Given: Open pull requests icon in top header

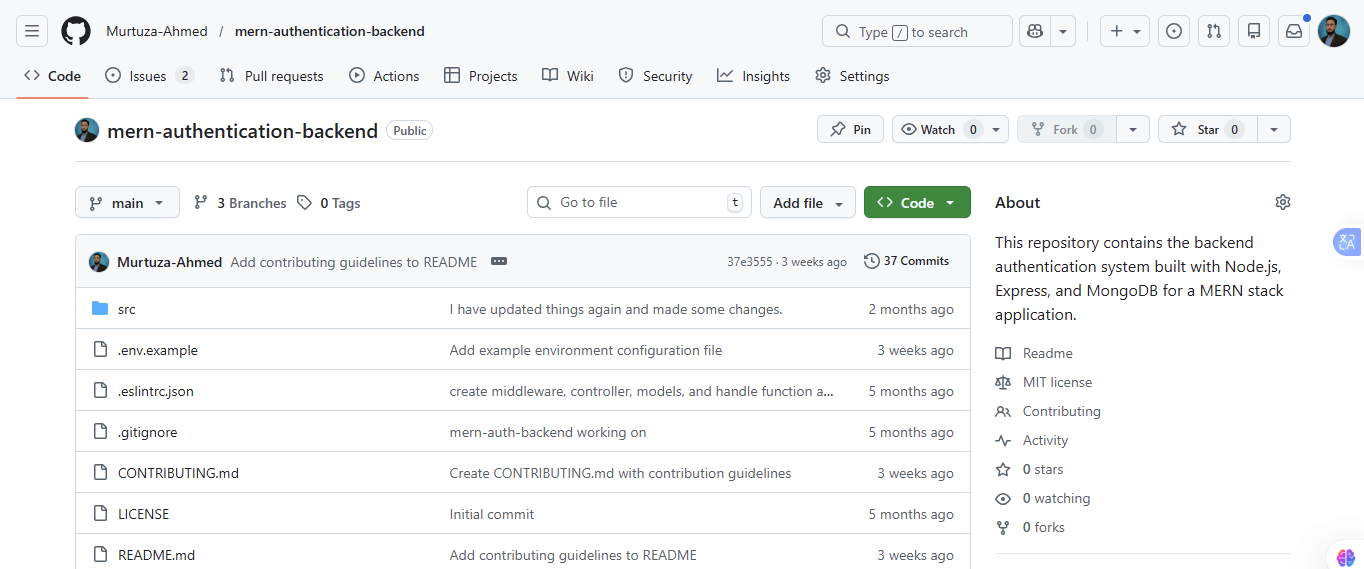Looking at the screenshot, I should tap(1214, 31).
